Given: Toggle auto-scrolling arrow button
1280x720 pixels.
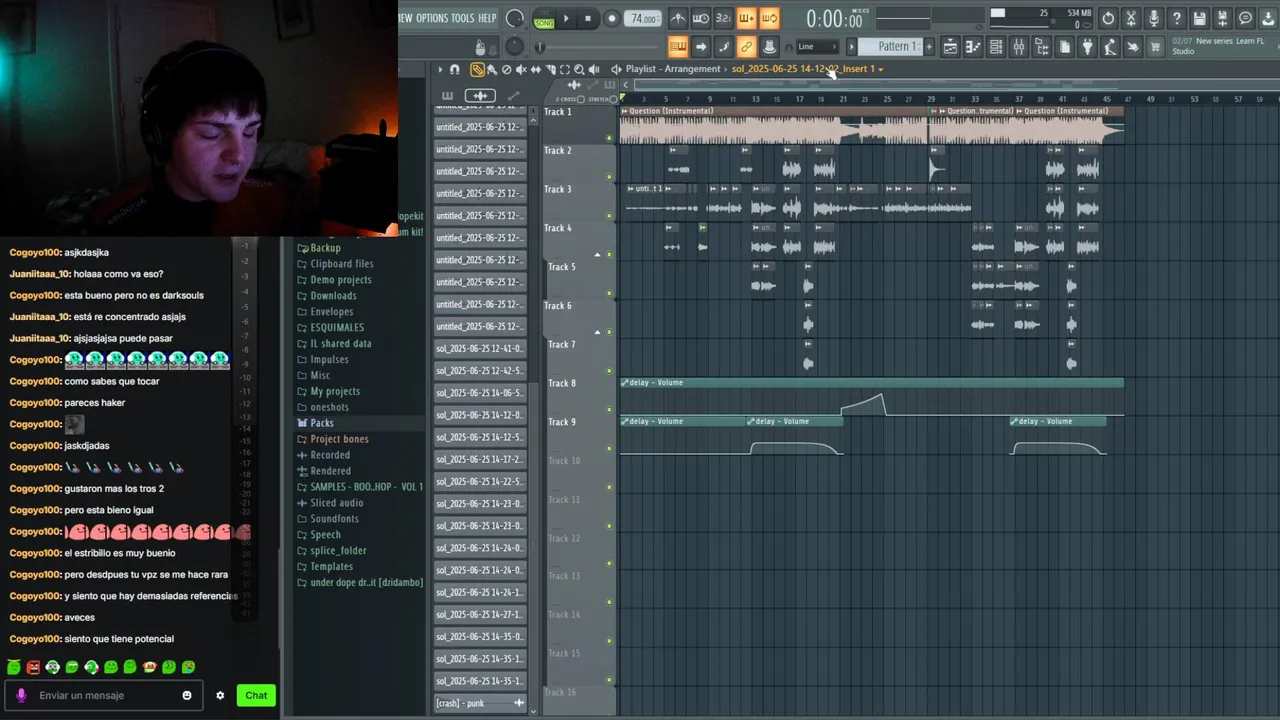Looking at the screenshot, I should [701, 46].
